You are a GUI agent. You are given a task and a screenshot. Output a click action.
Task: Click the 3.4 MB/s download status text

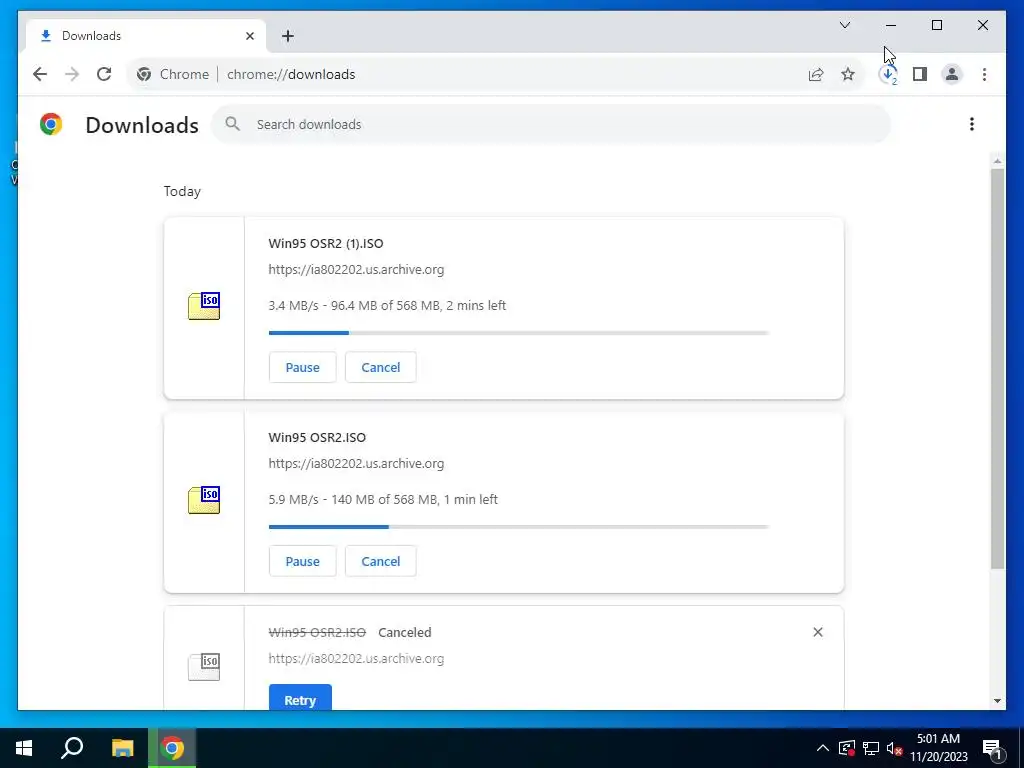(387, 306)
